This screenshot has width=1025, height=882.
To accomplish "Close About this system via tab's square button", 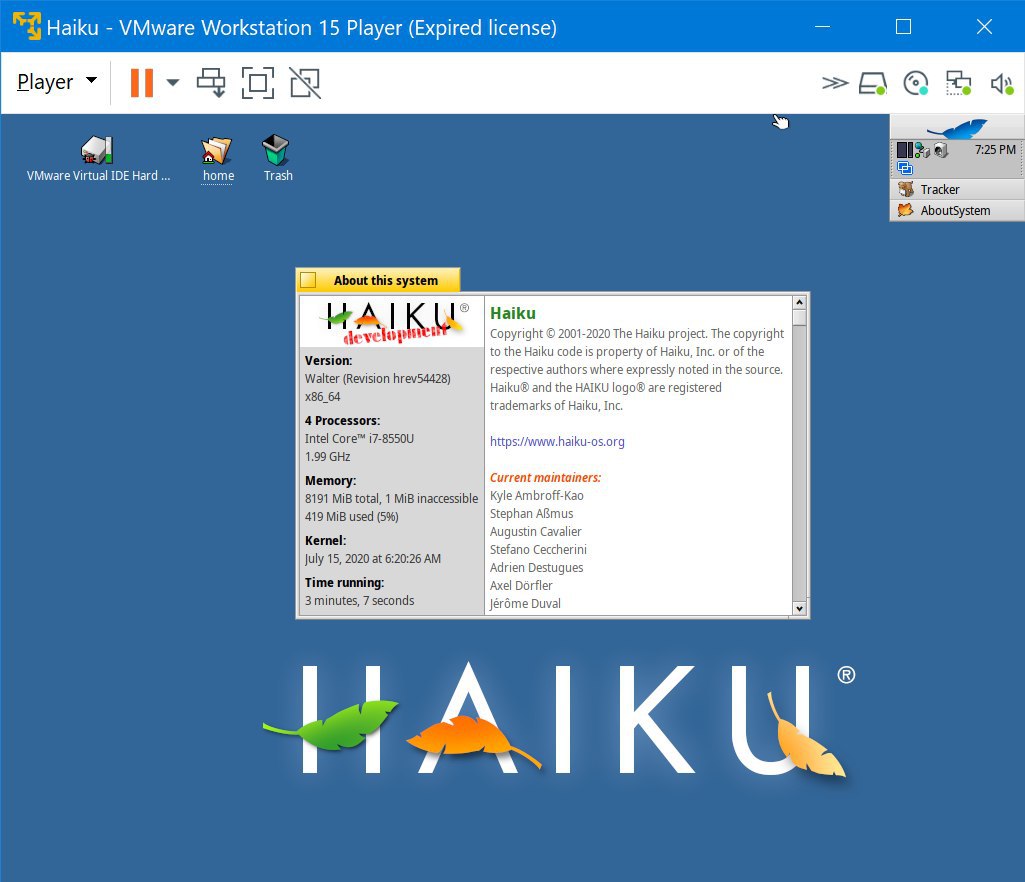I will click(308, 280).
